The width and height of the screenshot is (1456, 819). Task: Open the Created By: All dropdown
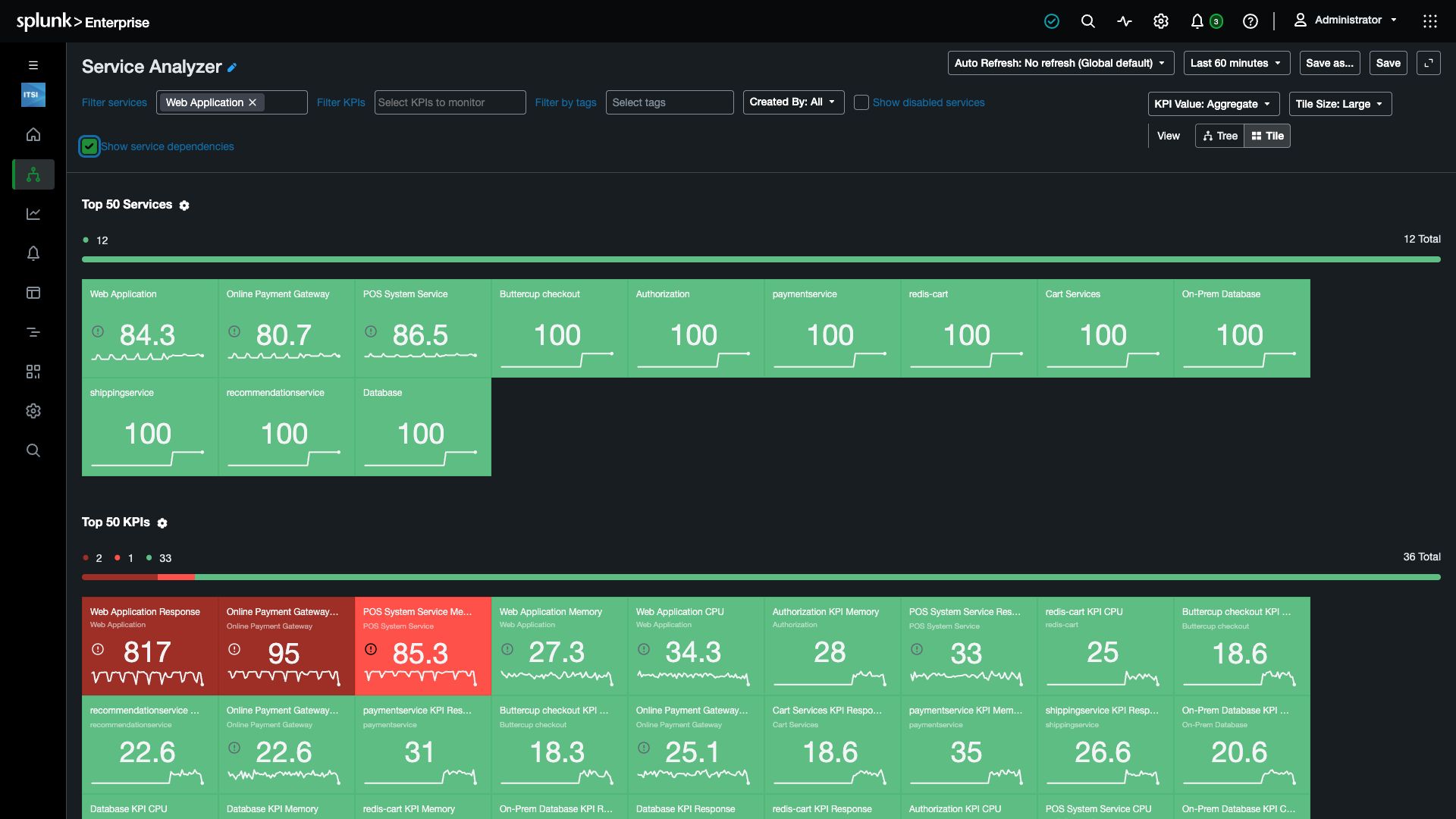(793, 102)
